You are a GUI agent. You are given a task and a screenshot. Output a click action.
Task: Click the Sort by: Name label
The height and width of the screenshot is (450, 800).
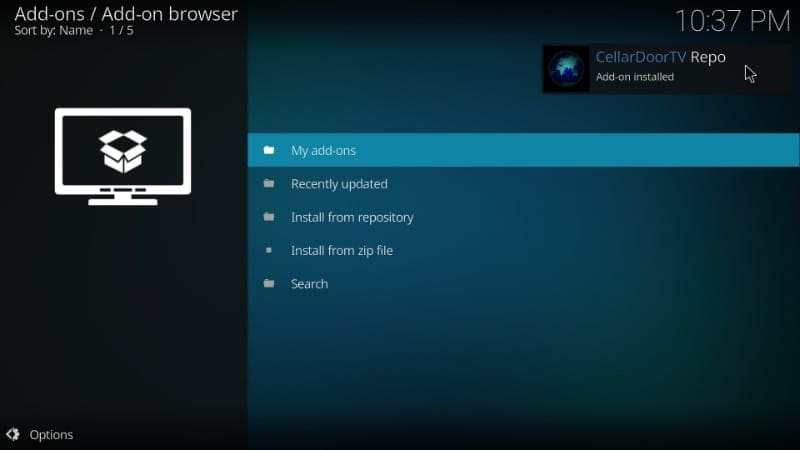point(54,31)
